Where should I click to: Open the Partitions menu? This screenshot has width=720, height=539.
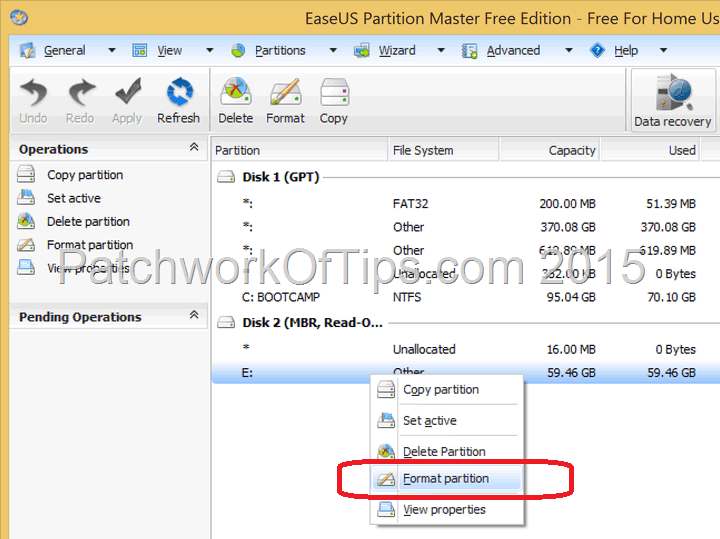click(280, 51)
